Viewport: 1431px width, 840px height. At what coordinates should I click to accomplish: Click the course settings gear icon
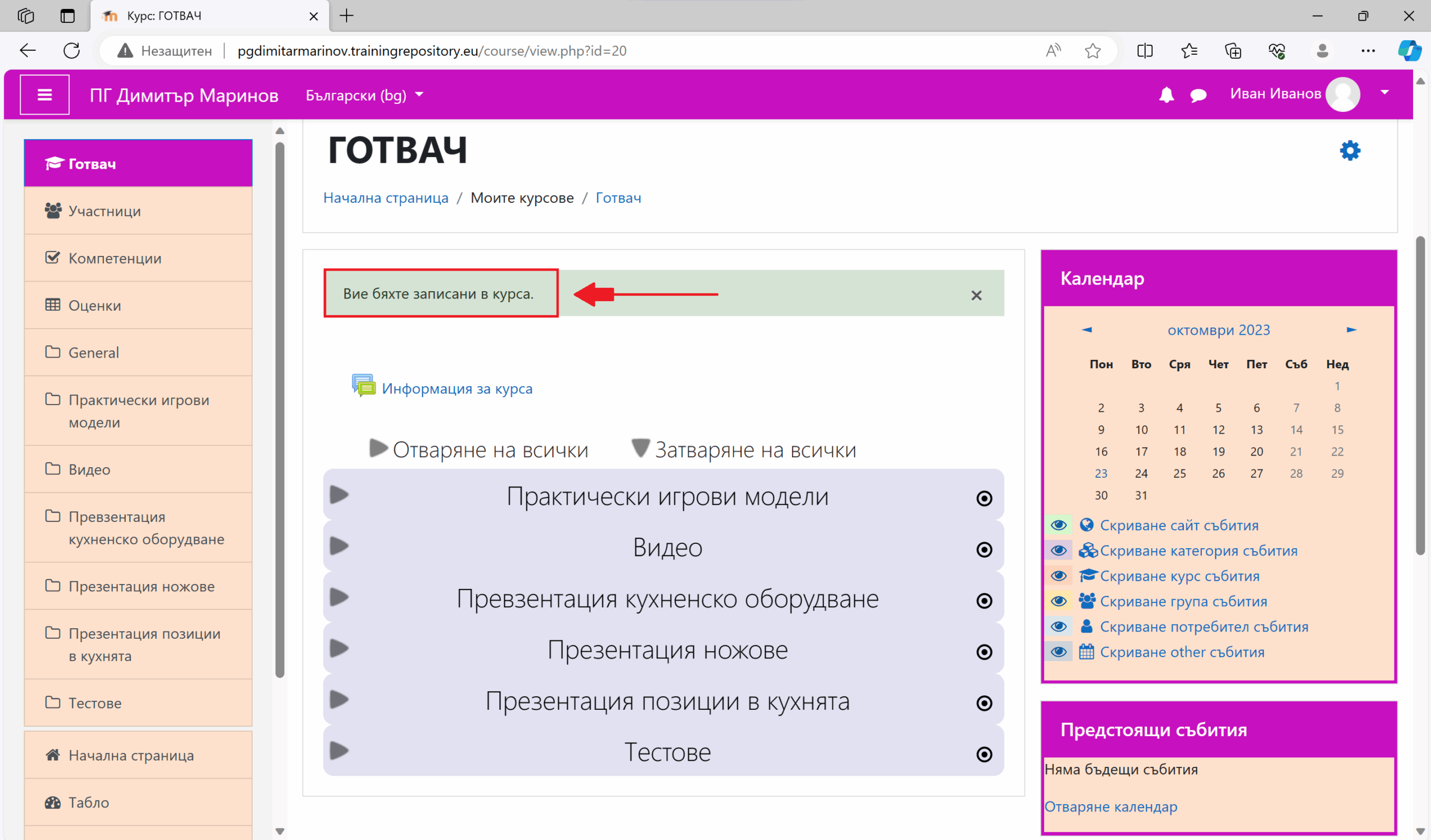(x=1350, y=151)
